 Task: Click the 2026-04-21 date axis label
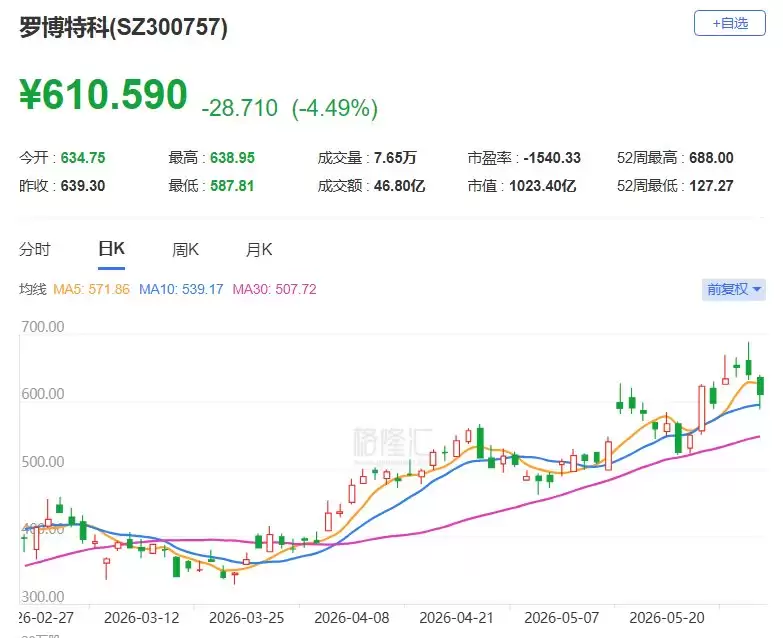tap(456, 618)
